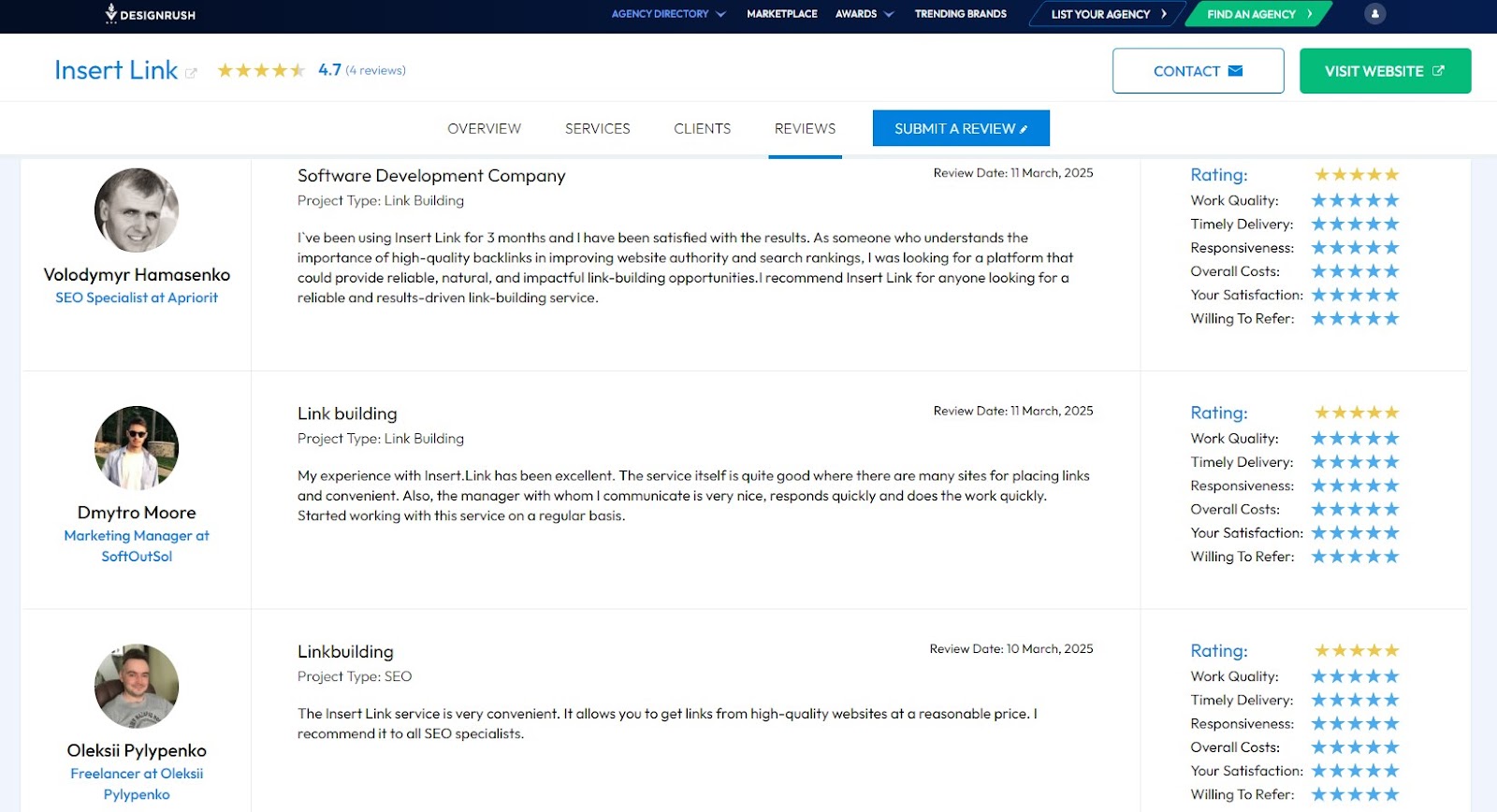Click Volodymyr Hamasenko's overall Rating stars
1497x812 pixels.
1357,175
